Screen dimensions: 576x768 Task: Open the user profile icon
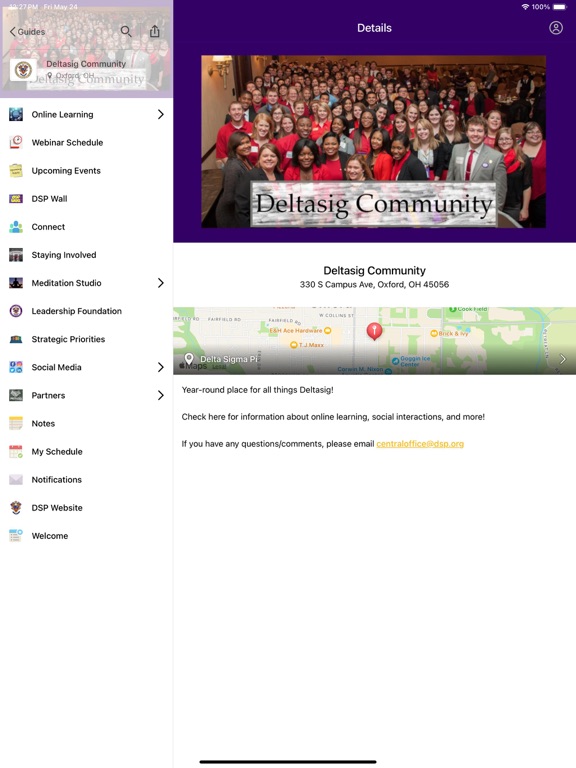(555, 28)
